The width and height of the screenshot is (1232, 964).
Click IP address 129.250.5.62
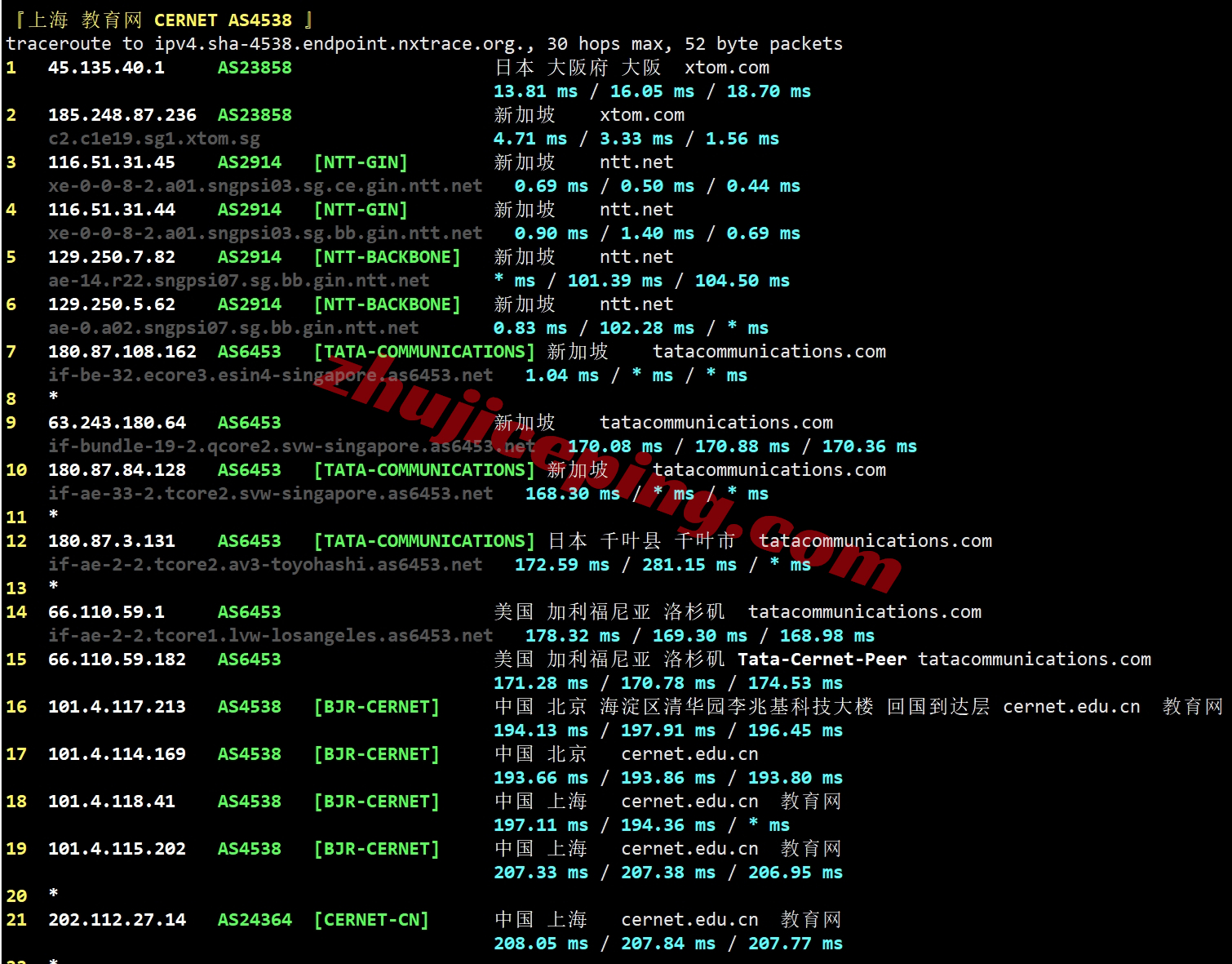(x=112, y=304)
